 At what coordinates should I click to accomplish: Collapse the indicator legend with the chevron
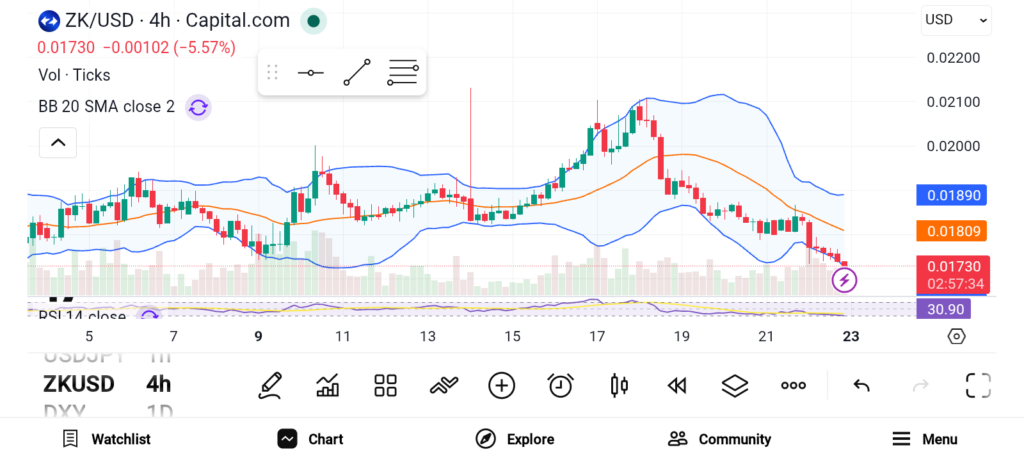click(58, 143)
